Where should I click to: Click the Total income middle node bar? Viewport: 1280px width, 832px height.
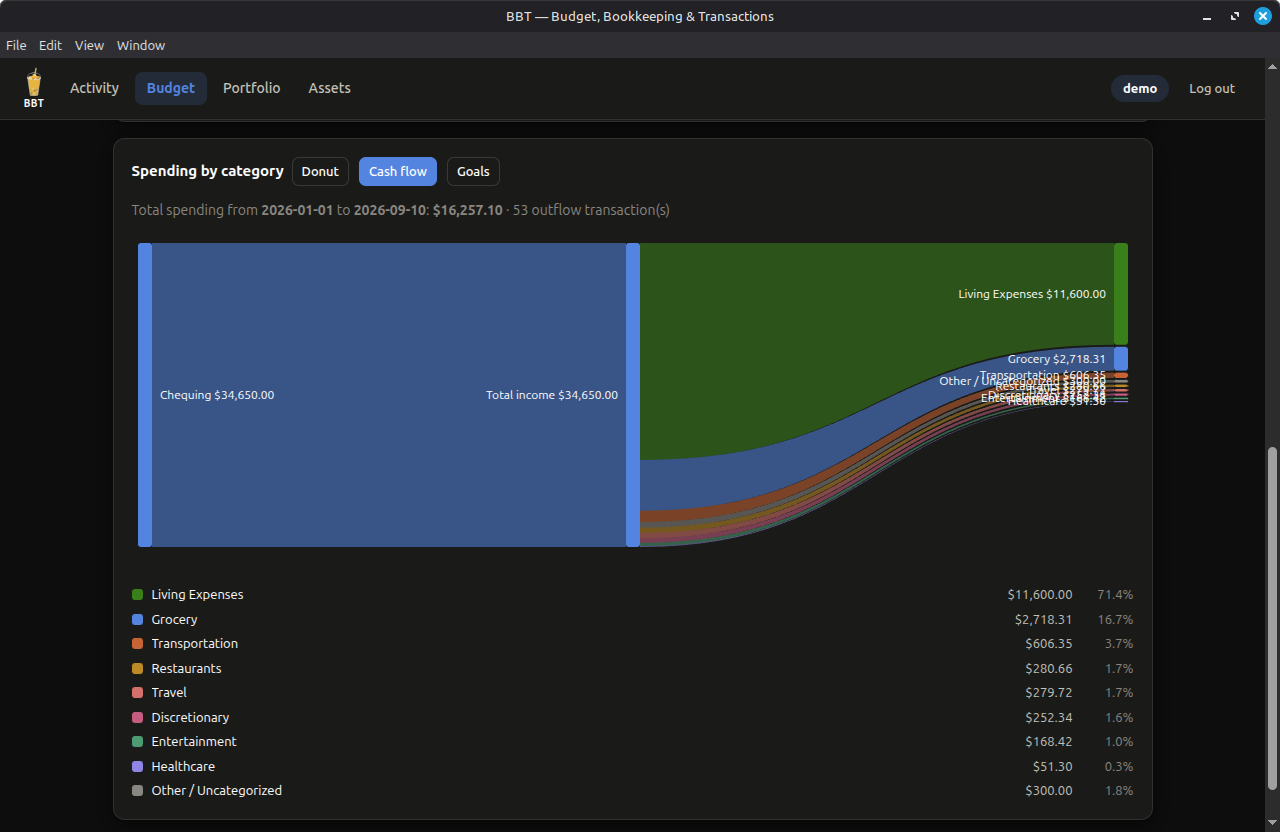pos(633,395)
